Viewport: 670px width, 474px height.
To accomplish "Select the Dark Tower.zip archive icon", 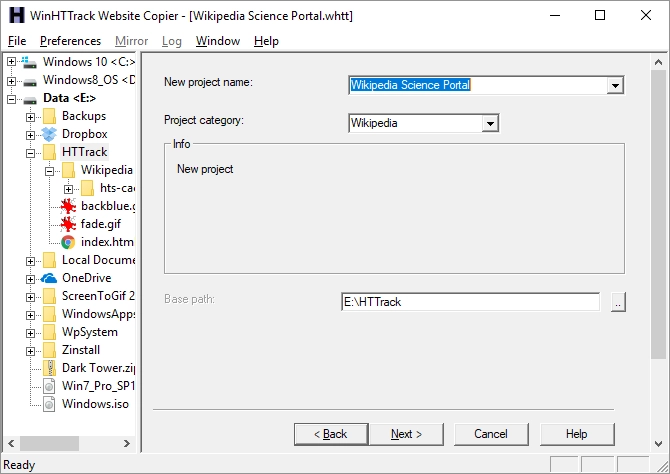I will (x=49, y=368).
